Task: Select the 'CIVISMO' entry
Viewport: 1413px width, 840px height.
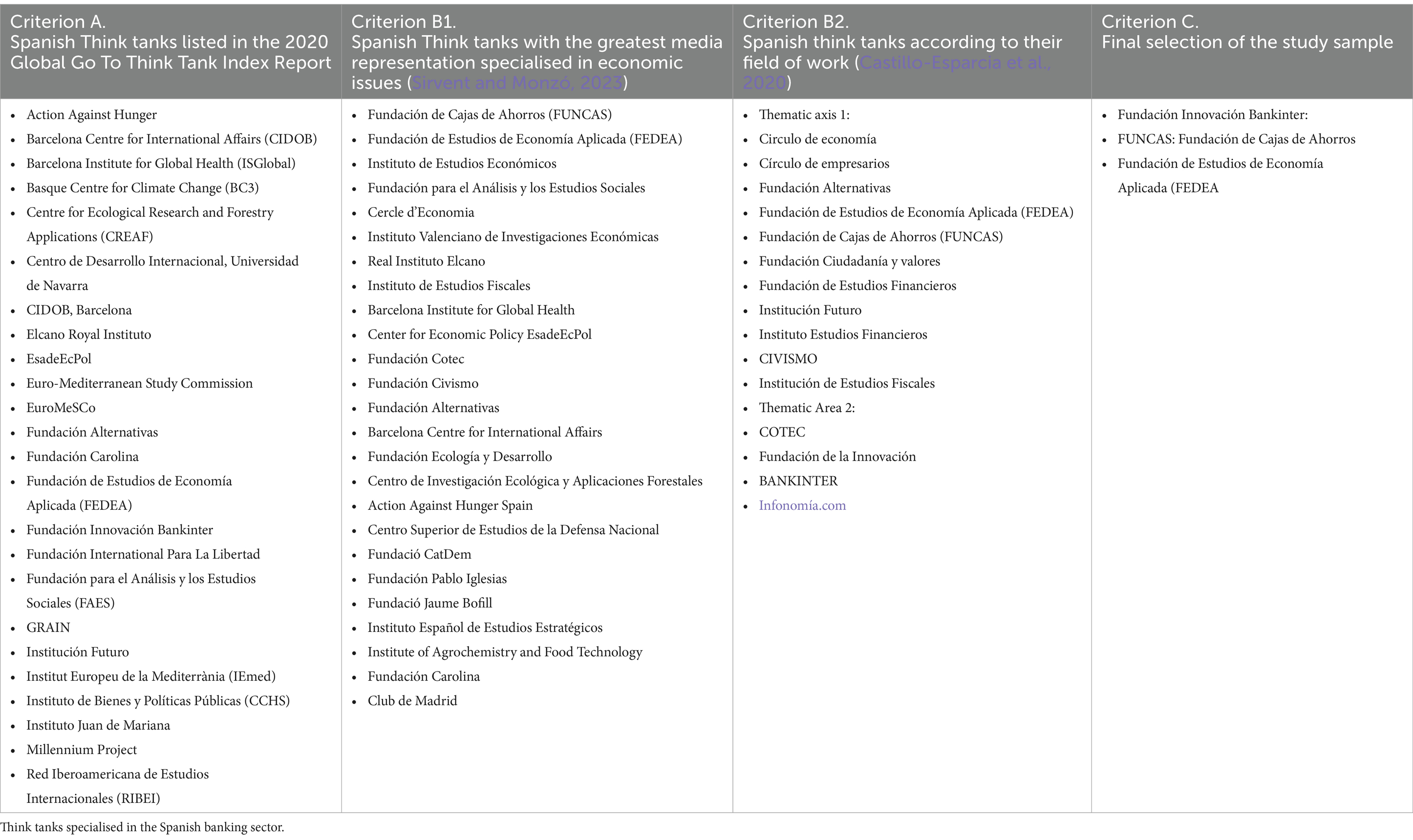Action: click(x=788, y=359)
